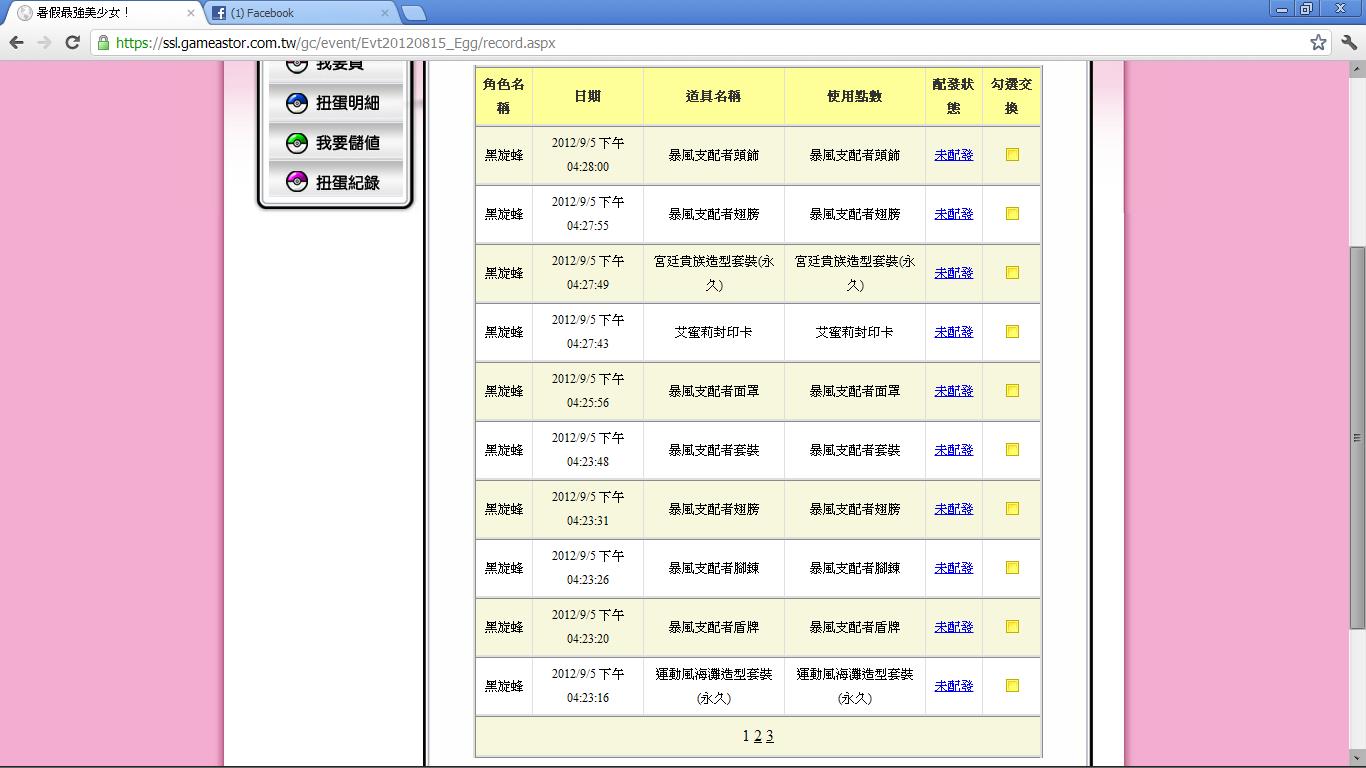
Task: Close the 暑假最強美少女 tab
Action: pos(191,13)
